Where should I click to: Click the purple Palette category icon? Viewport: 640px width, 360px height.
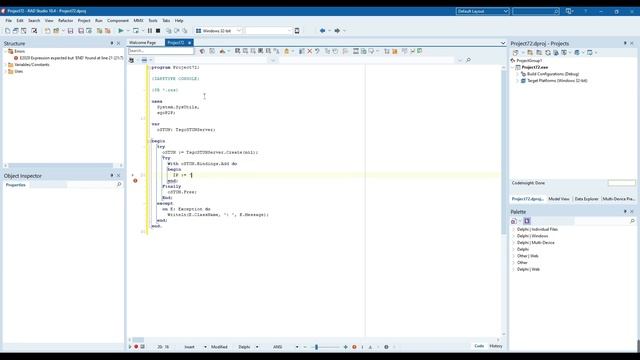click(x=527, y=221)
